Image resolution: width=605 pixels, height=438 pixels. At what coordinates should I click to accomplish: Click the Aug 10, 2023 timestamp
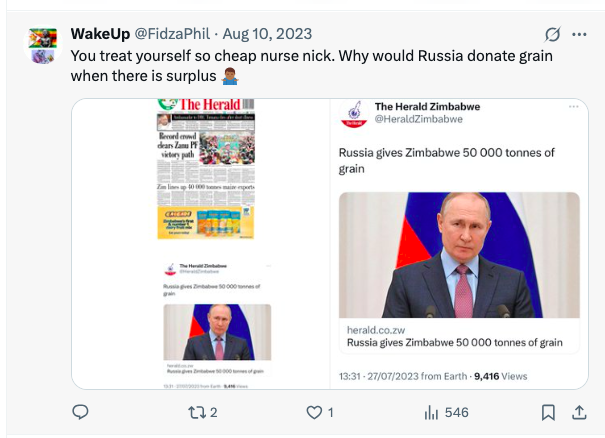pyautogui.click(x=262, y=34)
